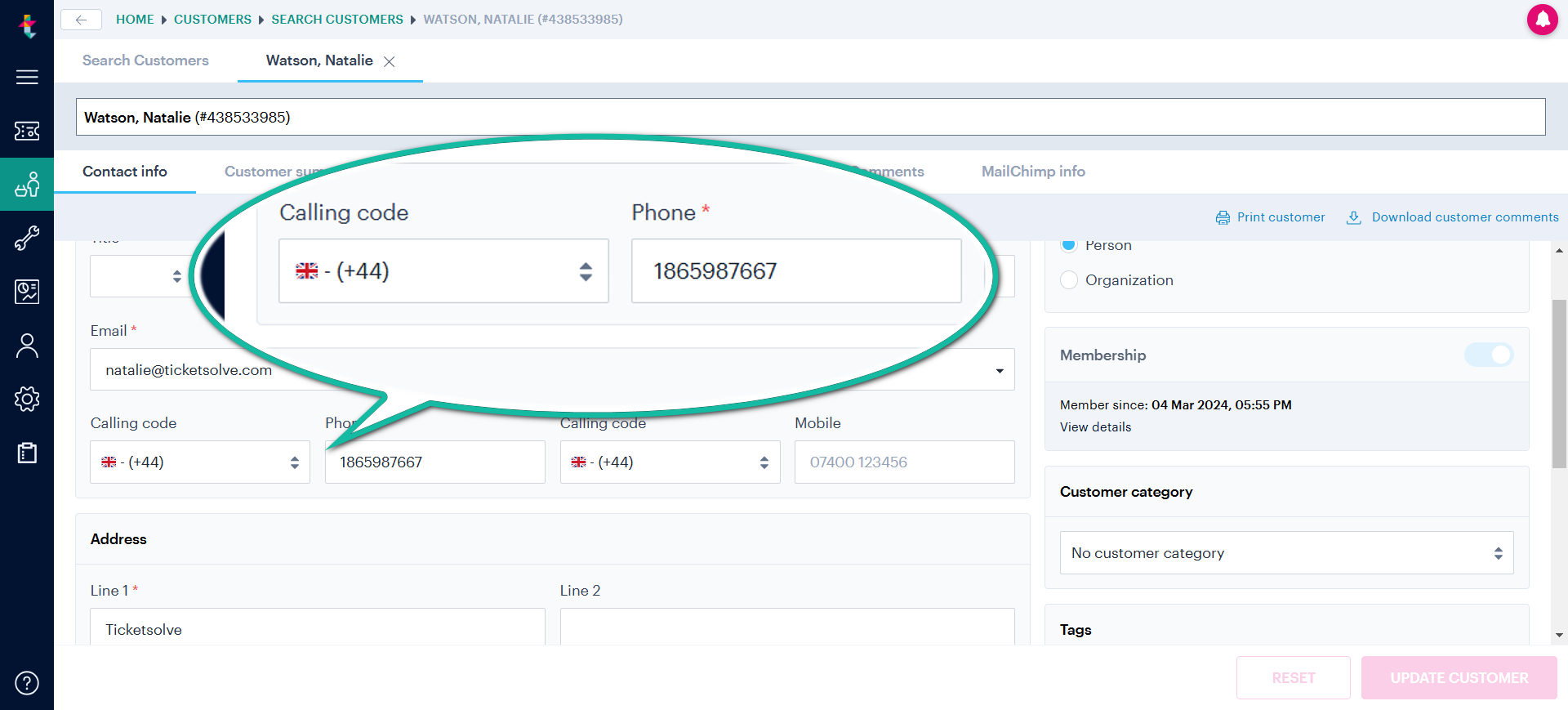Viewport: 1568px width, 710px height.
Task: Go to HOME breadcrumb
Action: click(135, 19)
